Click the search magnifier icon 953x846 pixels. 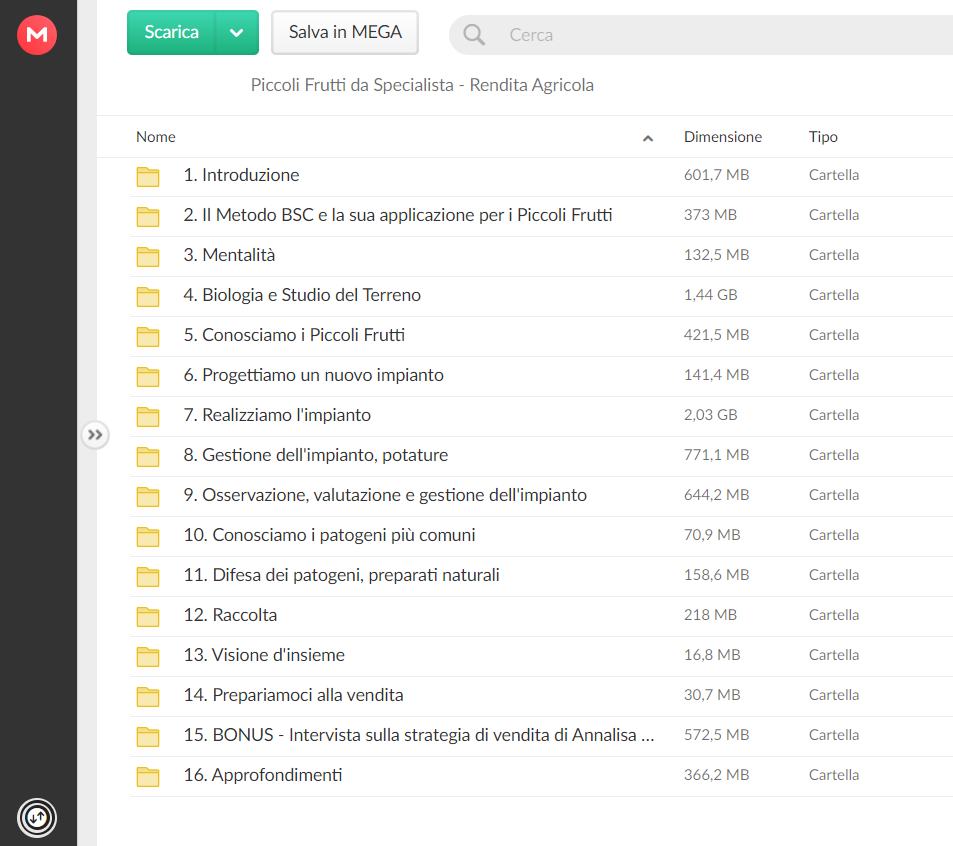coord(474,35)
